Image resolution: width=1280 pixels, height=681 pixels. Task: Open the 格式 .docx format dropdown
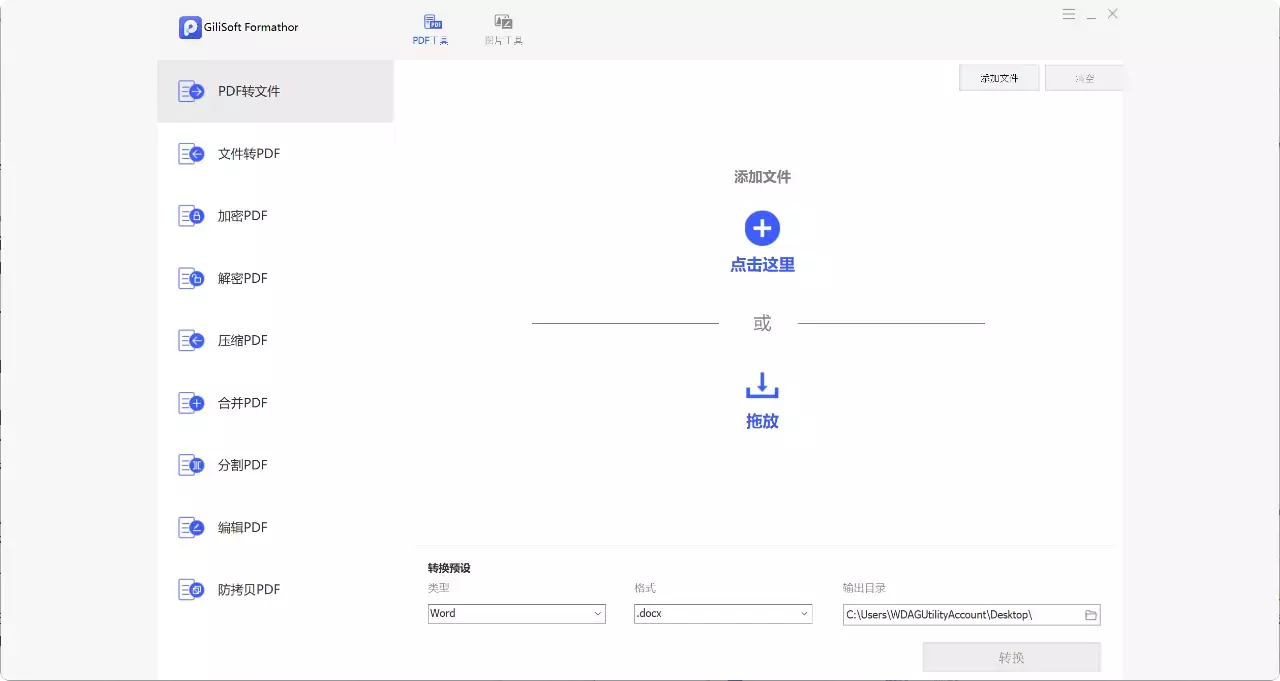click(722, 613)
